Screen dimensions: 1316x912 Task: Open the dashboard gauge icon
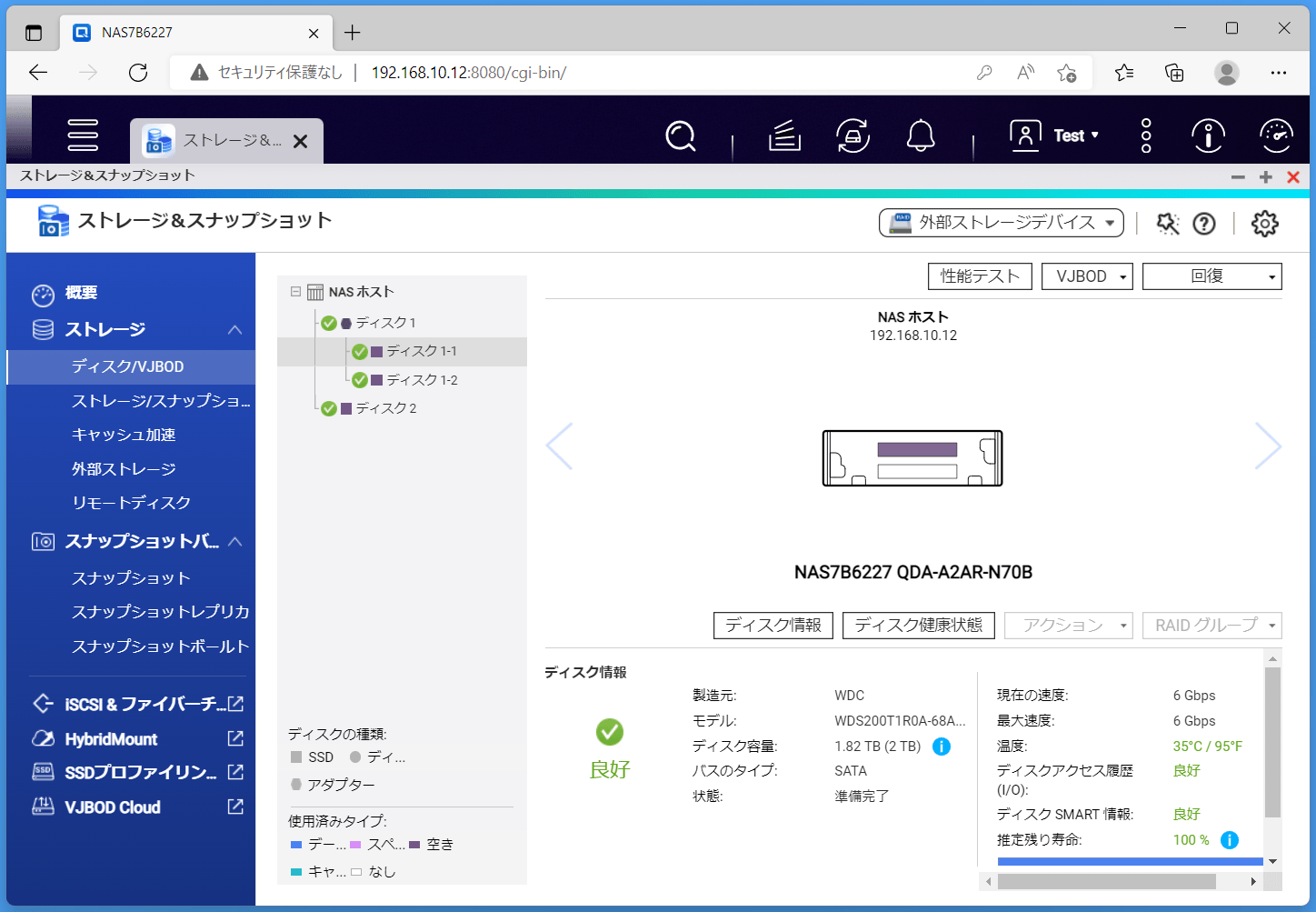1276,136
